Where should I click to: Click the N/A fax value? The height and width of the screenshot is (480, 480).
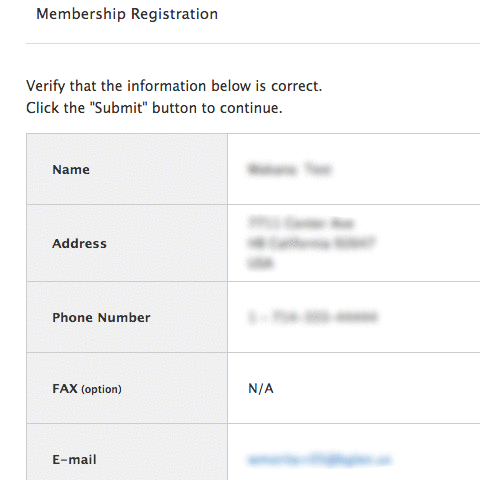pos(261,388)
